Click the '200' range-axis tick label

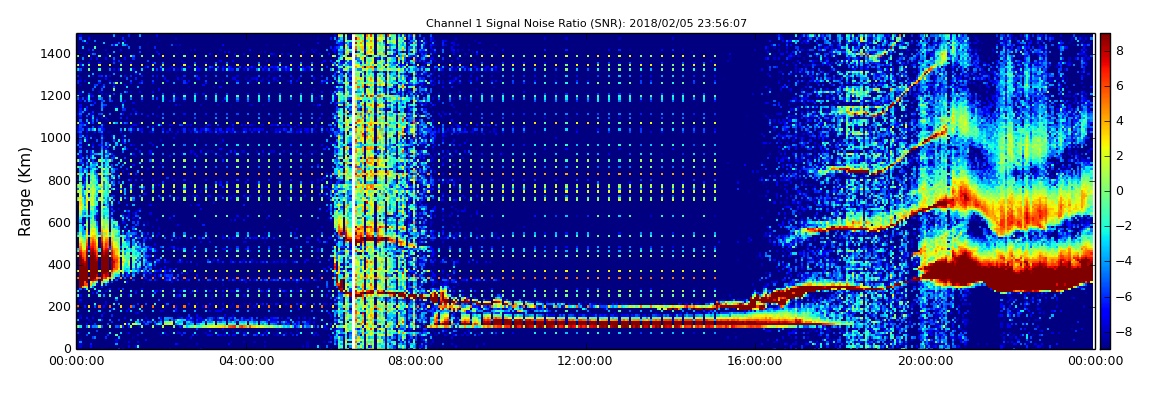[60, 307]
